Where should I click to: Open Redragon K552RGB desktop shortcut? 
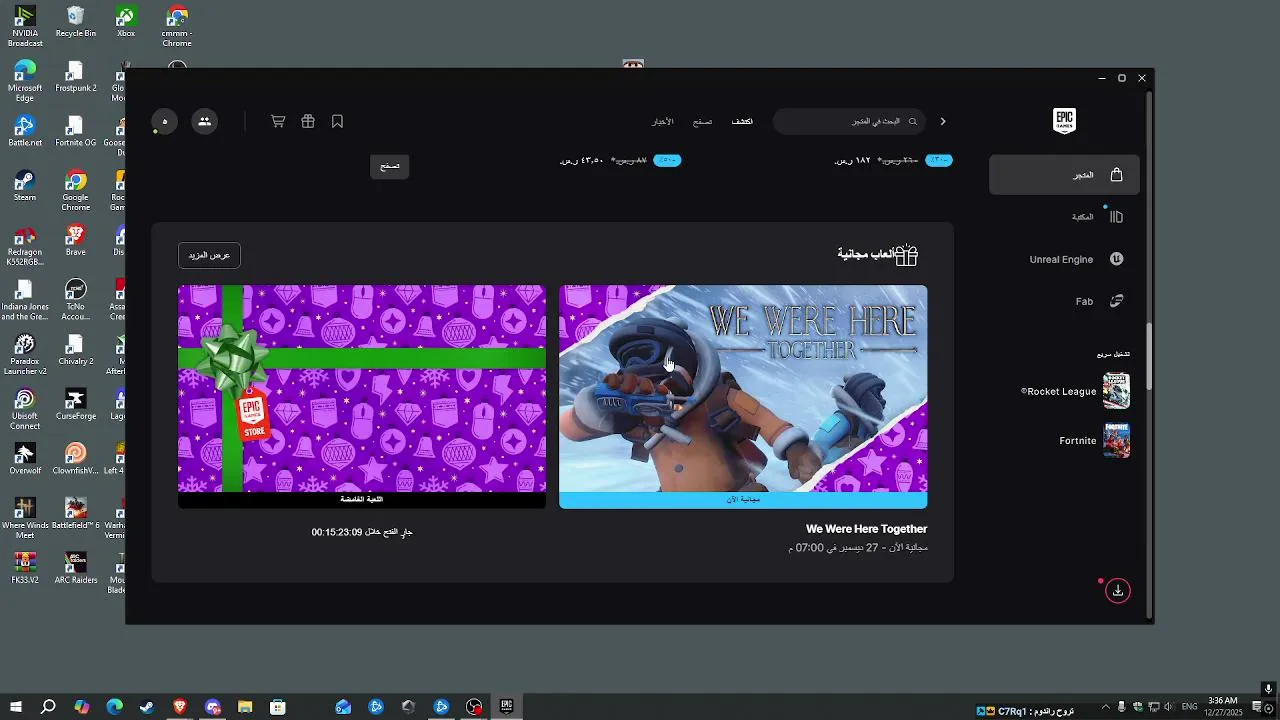click(x=25, y=246)
